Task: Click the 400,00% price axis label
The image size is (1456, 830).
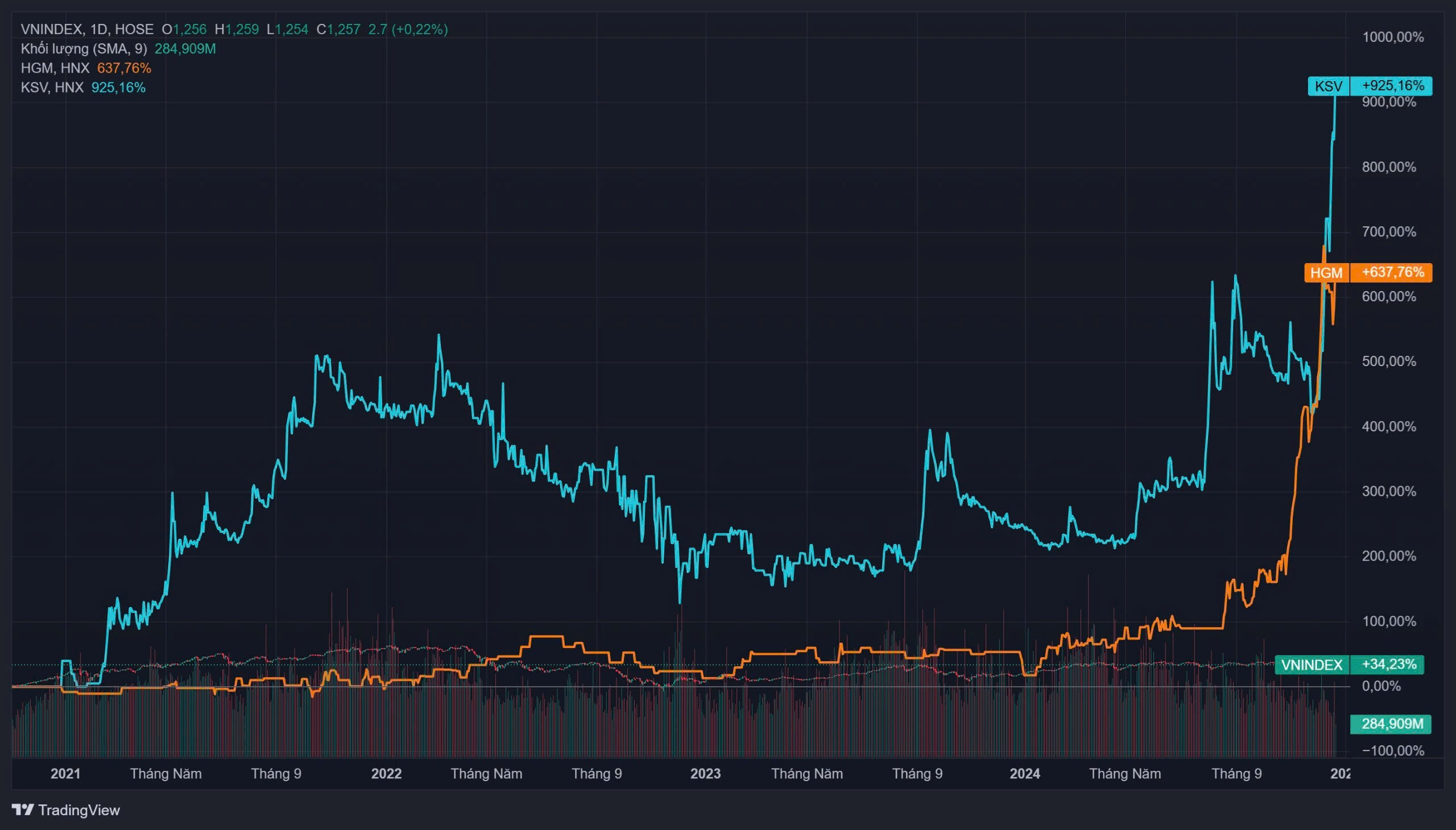Action: tap(1389, 427)
